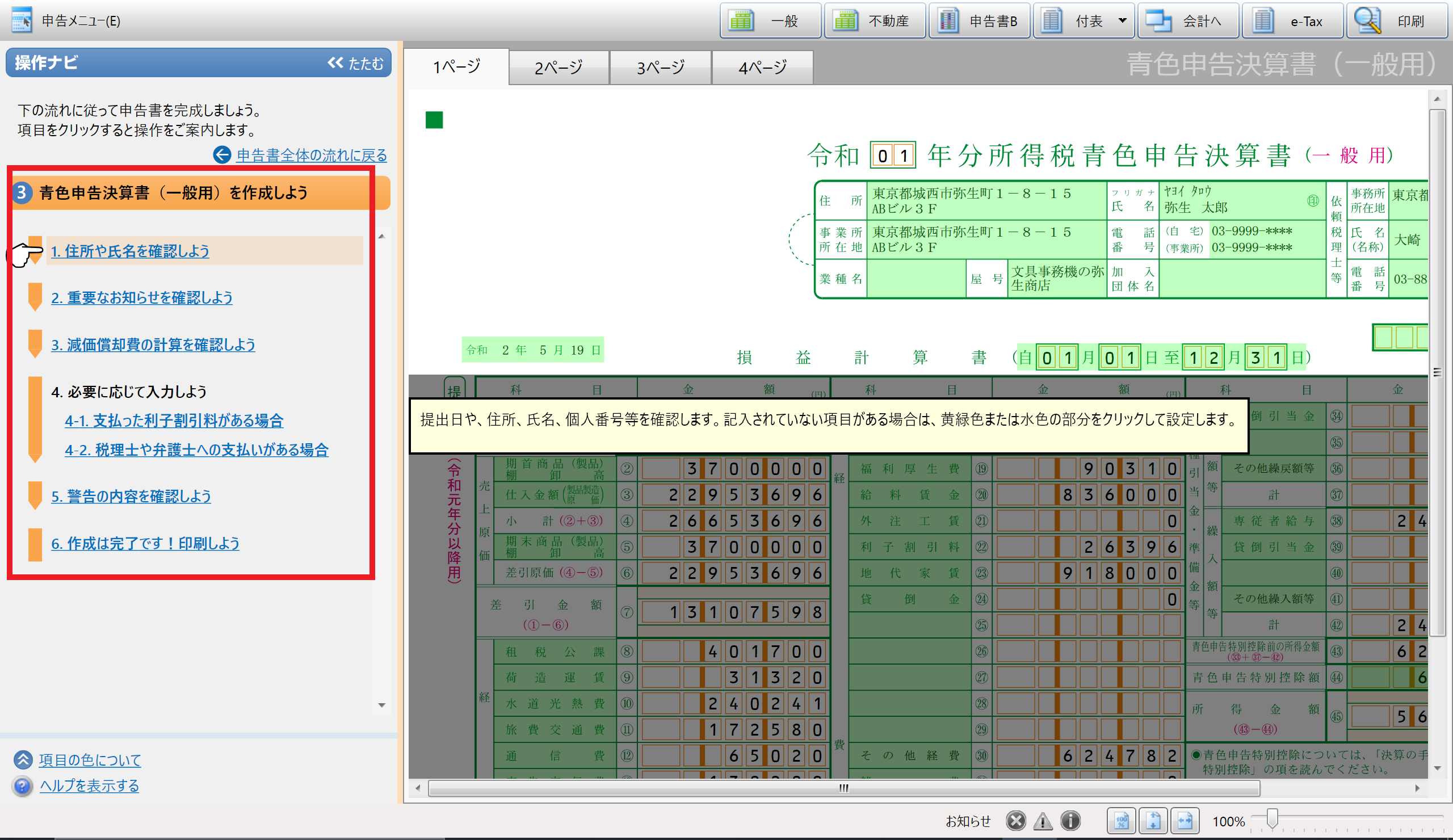Viewport: 1453px width, 840px height.
Task: Switch to the 2ページ tab
Action: (558, 68)
